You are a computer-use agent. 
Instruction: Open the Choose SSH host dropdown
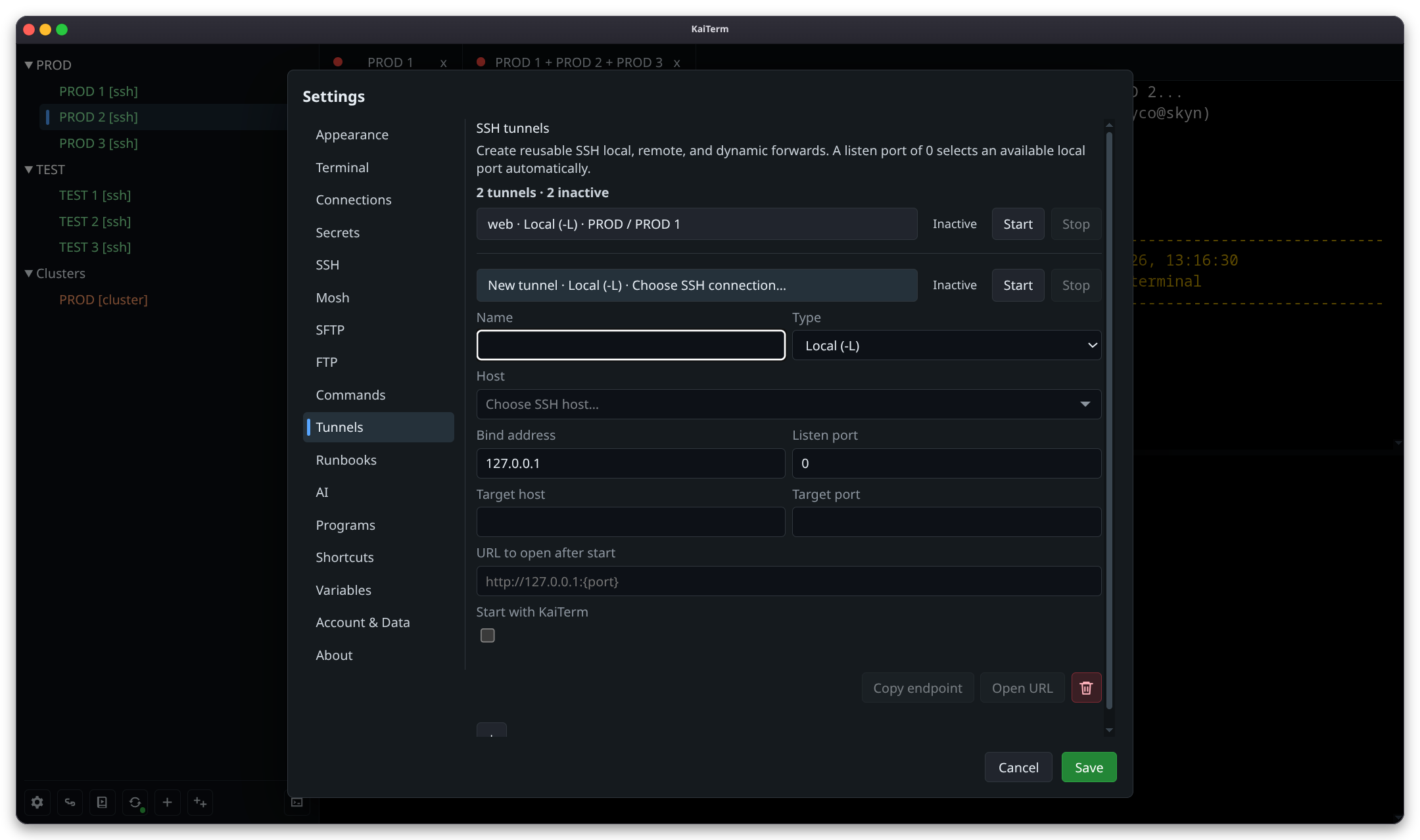point(789,404)
